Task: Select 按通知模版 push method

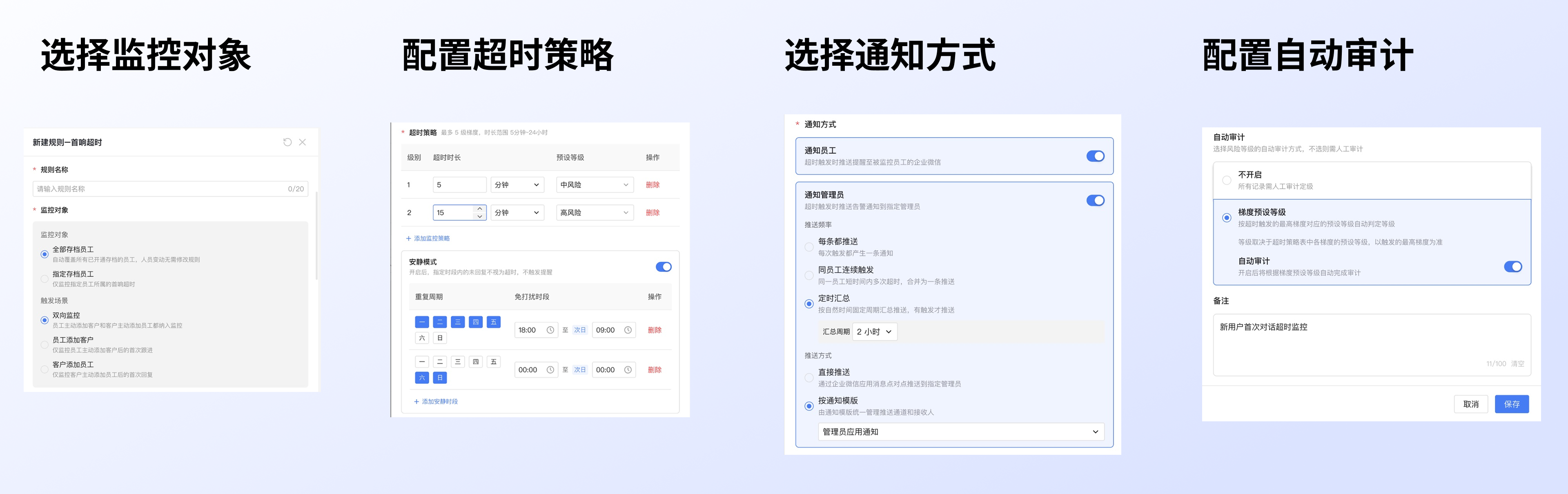Action: 809,406
